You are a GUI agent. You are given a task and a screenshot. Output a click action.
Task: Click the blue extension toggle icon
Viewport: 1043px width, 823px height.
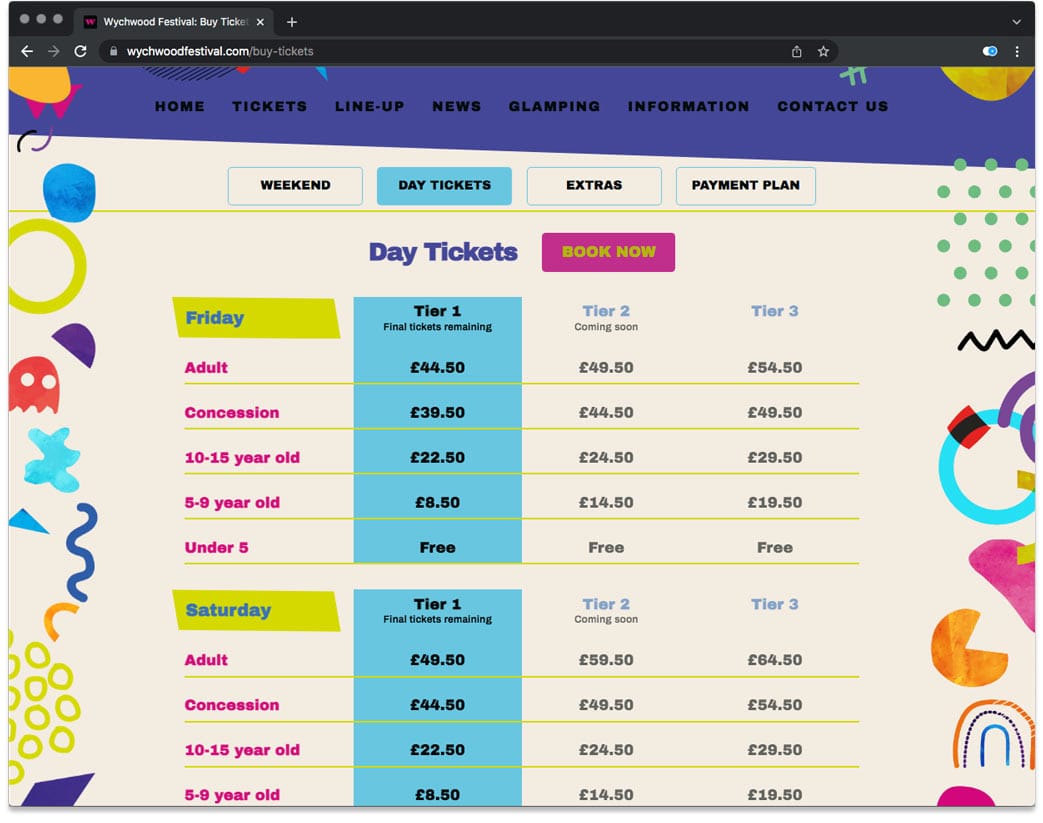990,51
